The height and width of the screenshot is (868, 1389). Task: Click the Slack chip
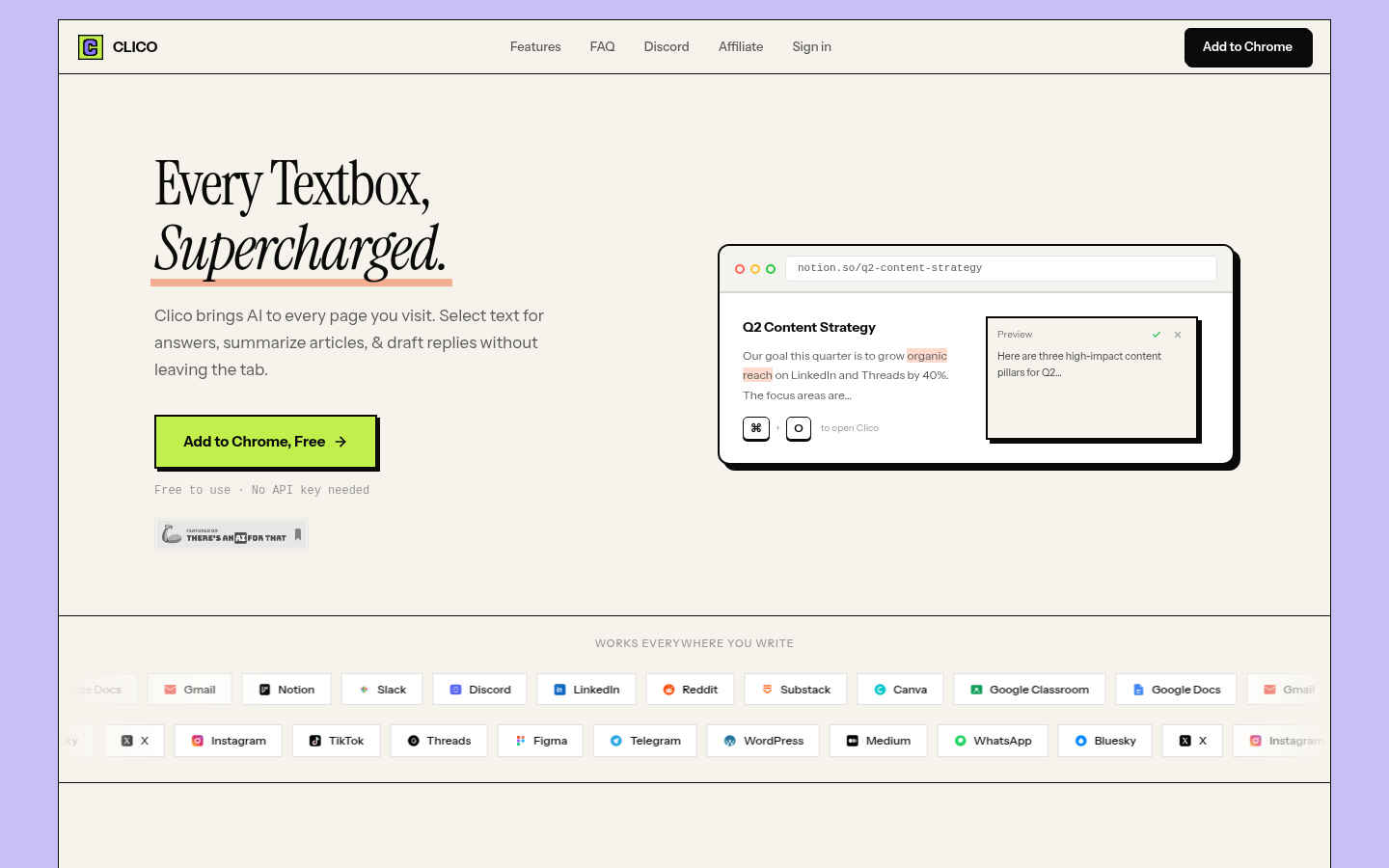(382, 690)
